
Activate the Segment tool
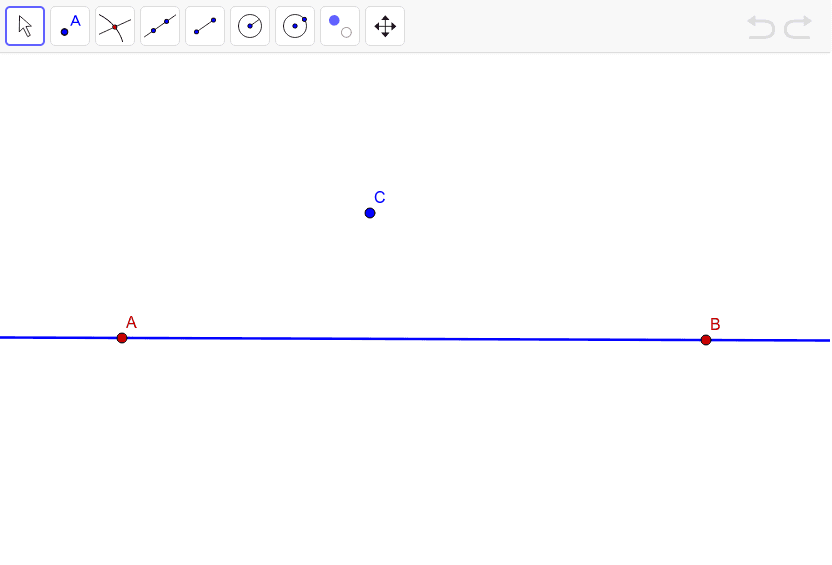[x=205, y=26]
